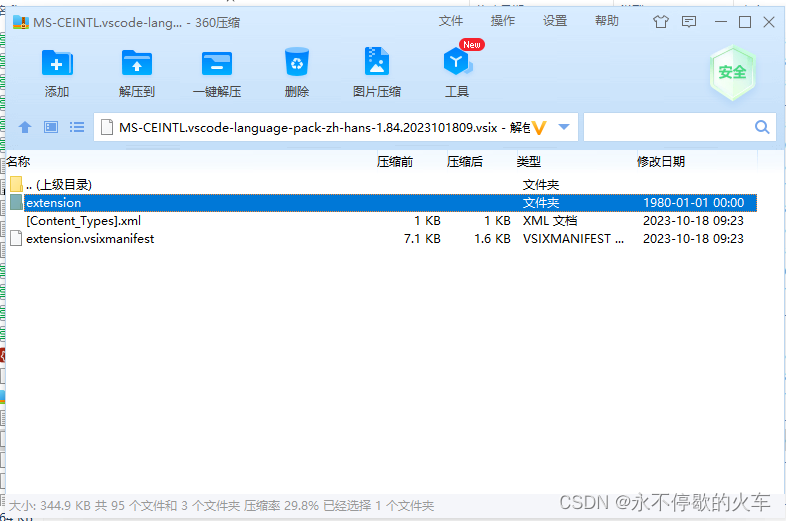Open the 设置 (Settings) menu
The image size is (786, 521).
[555, 21]
